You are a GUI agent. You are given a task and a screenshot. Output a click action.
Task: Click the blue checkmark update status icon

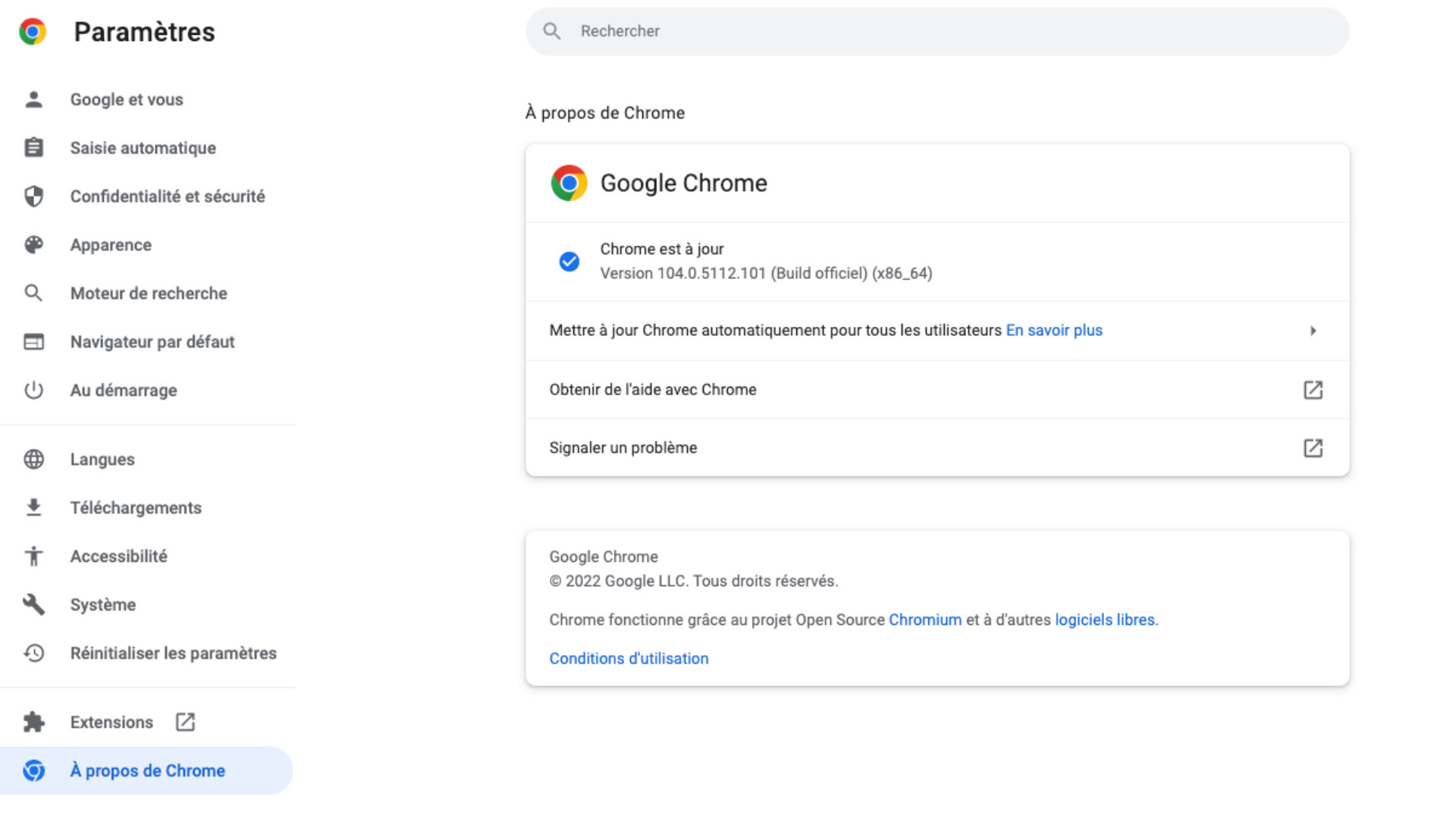(570, 262)
